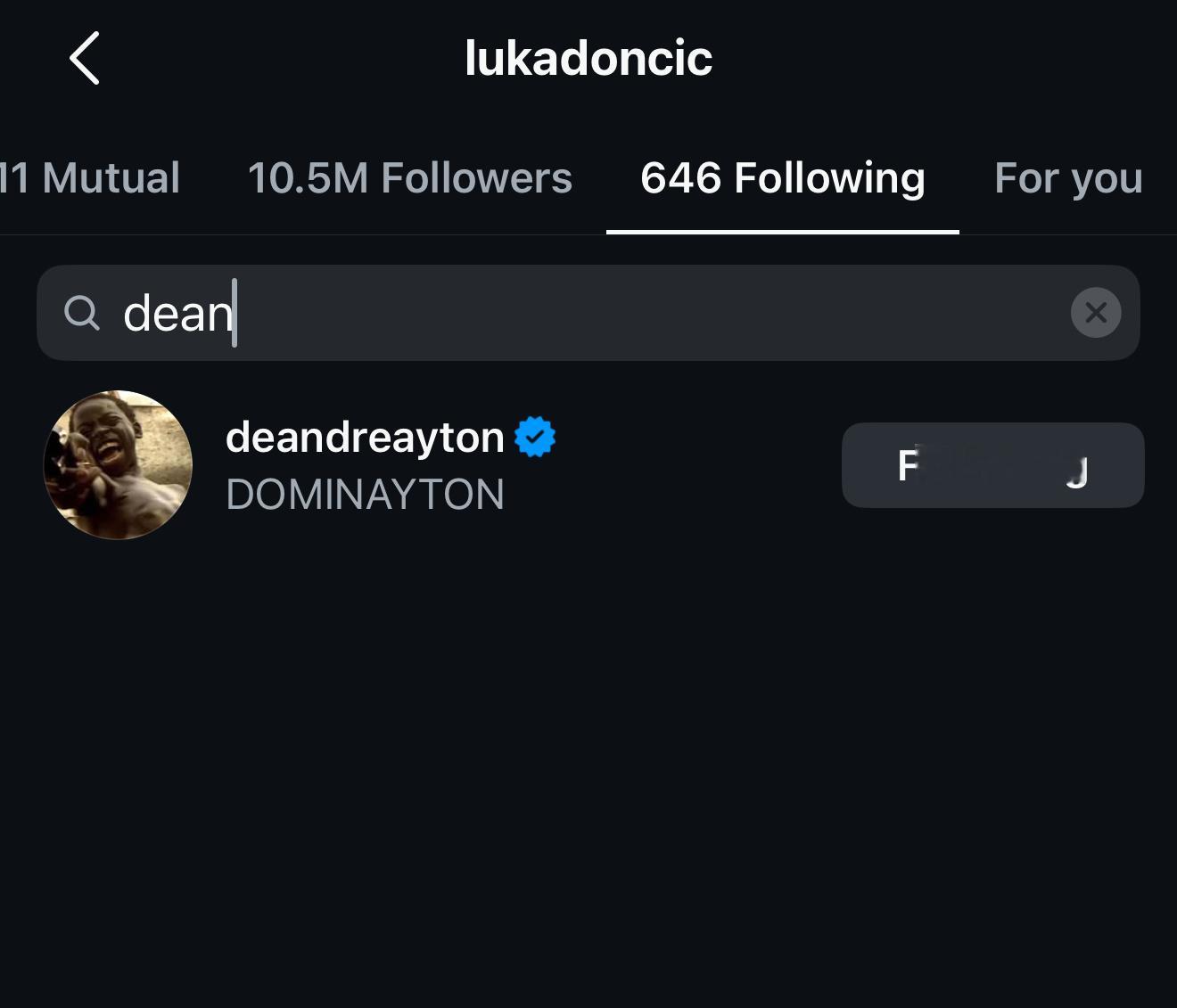Place cursor on the typed "dean" text
The height and width of the screenshot is (1008, 1177).
(x=177, y=314)
